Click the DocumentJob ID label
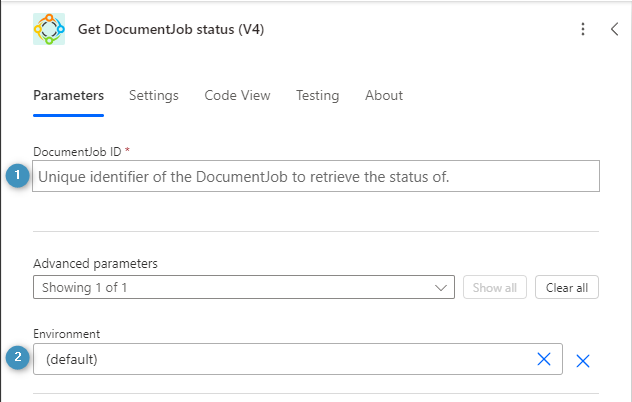Image resolution: width=632 pixels, height=402 pixels. [77, 152]
